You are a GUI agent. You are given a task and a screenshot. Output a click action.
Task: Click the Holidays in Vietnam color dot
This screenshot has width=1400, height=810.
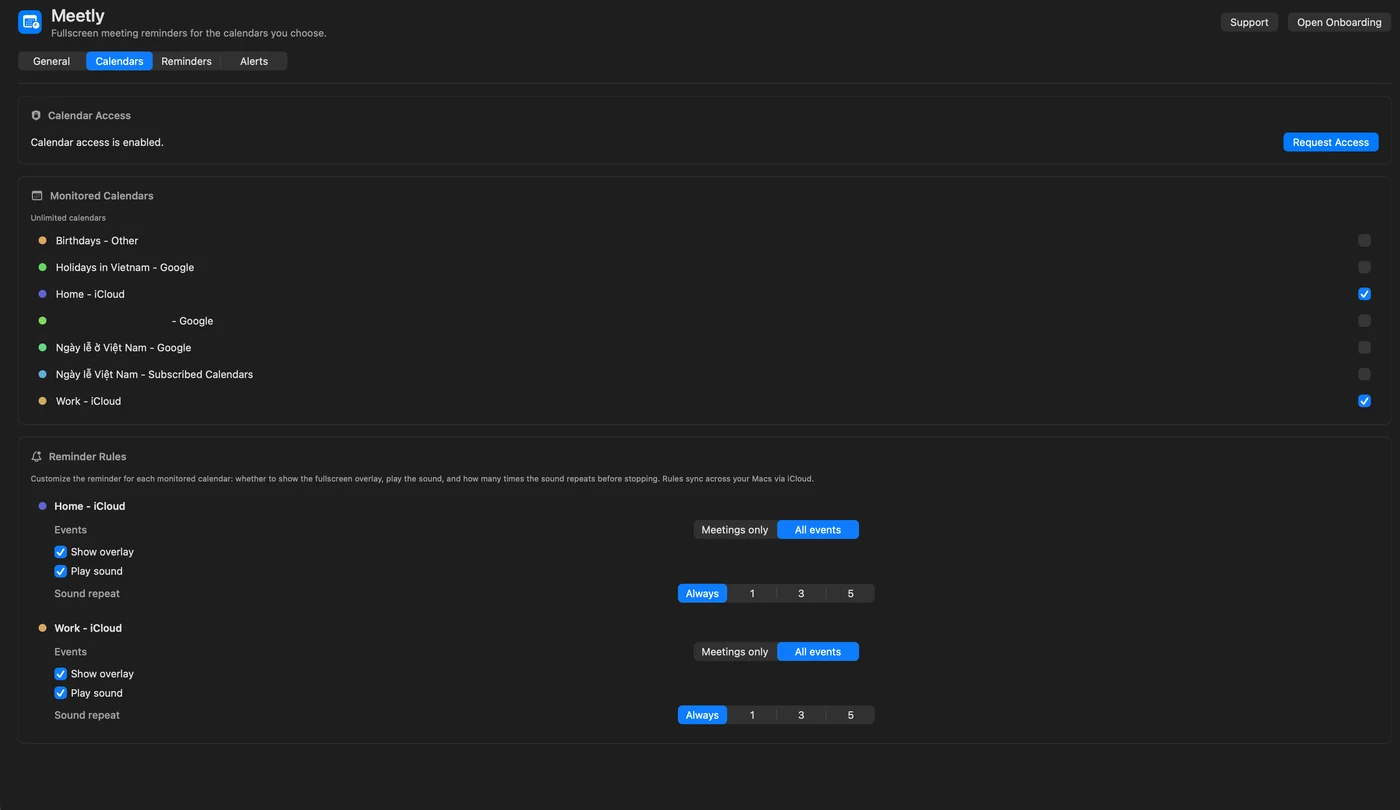(42, 268)
